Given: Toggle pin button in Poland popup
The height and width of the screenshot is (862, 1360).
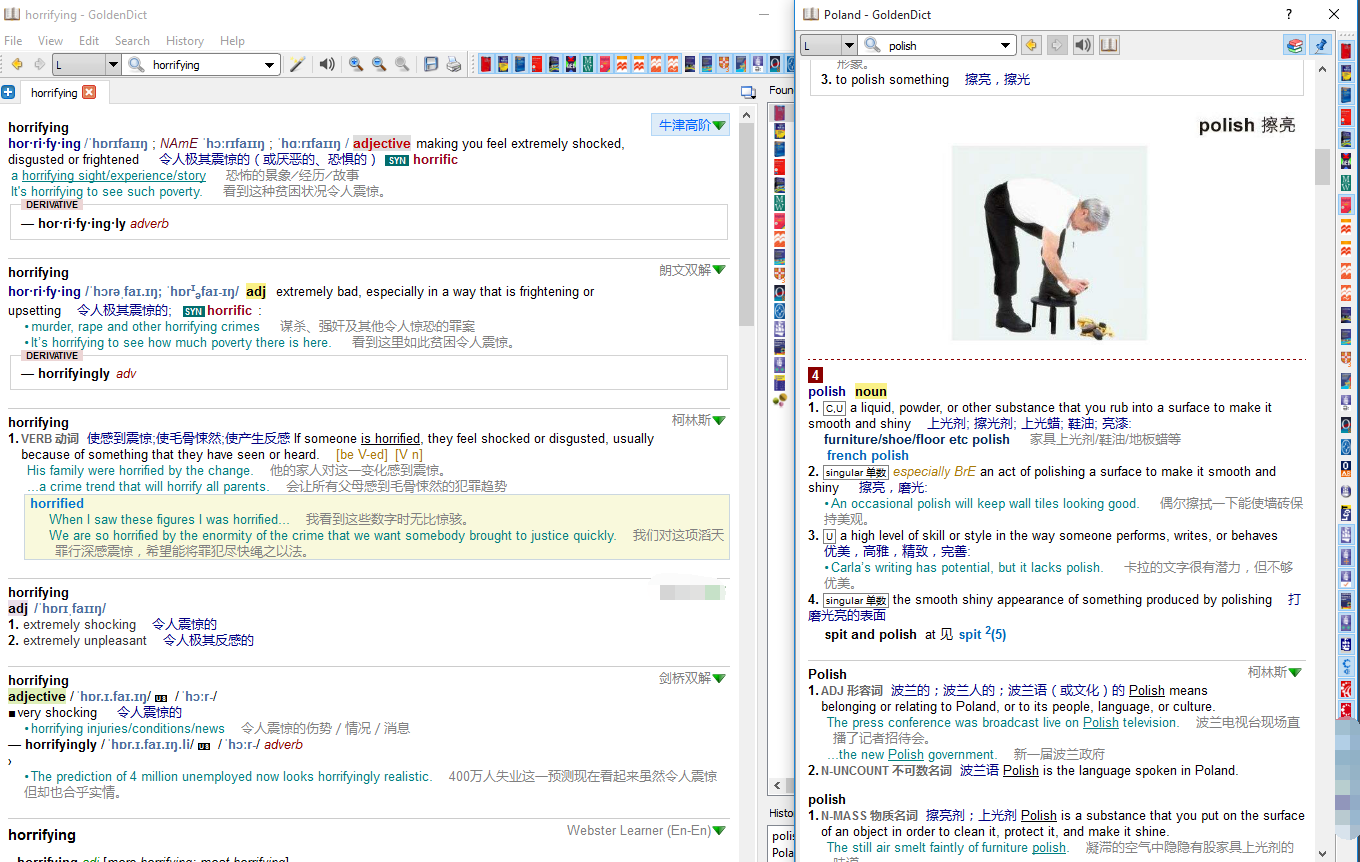Looking at the screenshot, I should pyautogui.click(x=1321, y=45).
